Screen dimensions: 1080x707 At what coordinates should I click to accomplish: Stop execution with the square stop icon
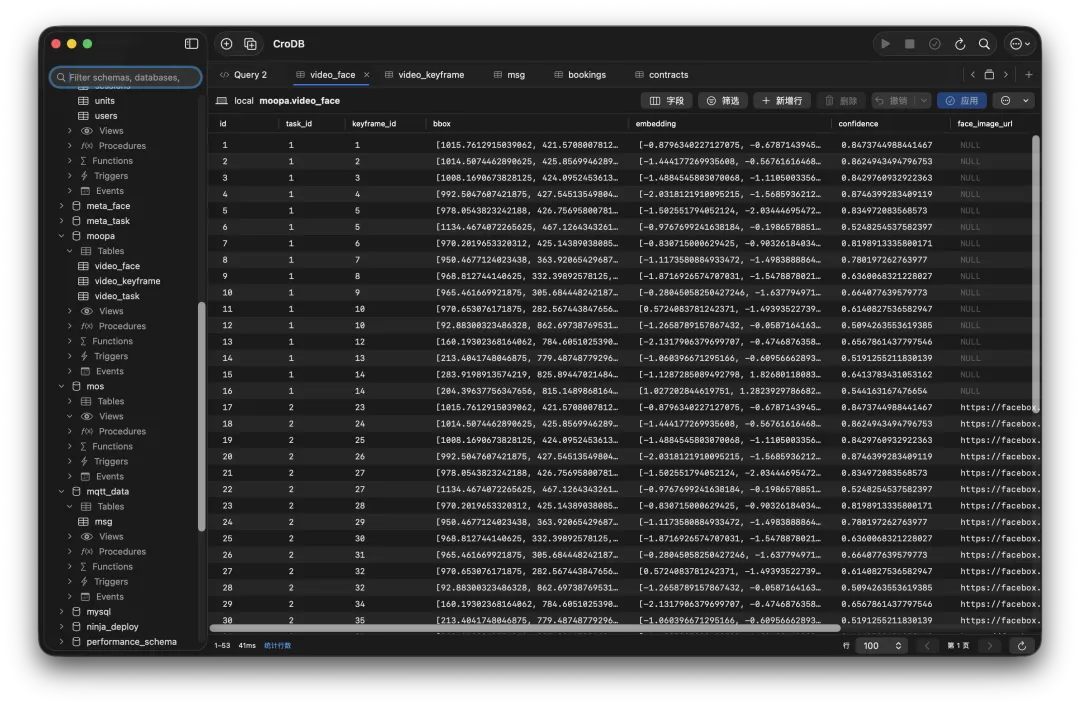coord(909,43)
